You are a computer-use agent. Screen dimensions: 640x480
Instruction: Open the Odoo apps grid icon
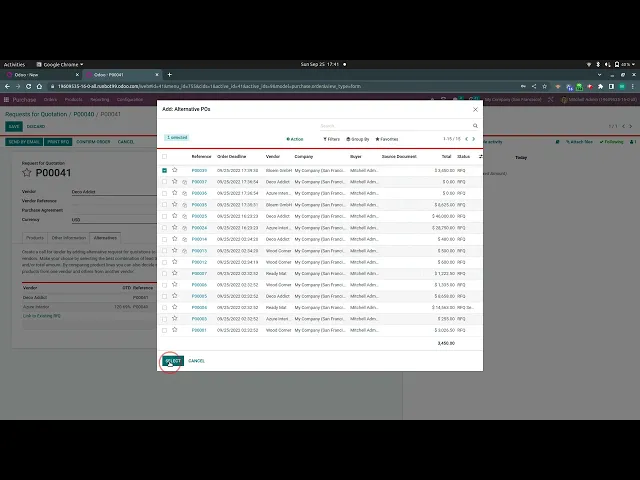click(x=6, y=100)
